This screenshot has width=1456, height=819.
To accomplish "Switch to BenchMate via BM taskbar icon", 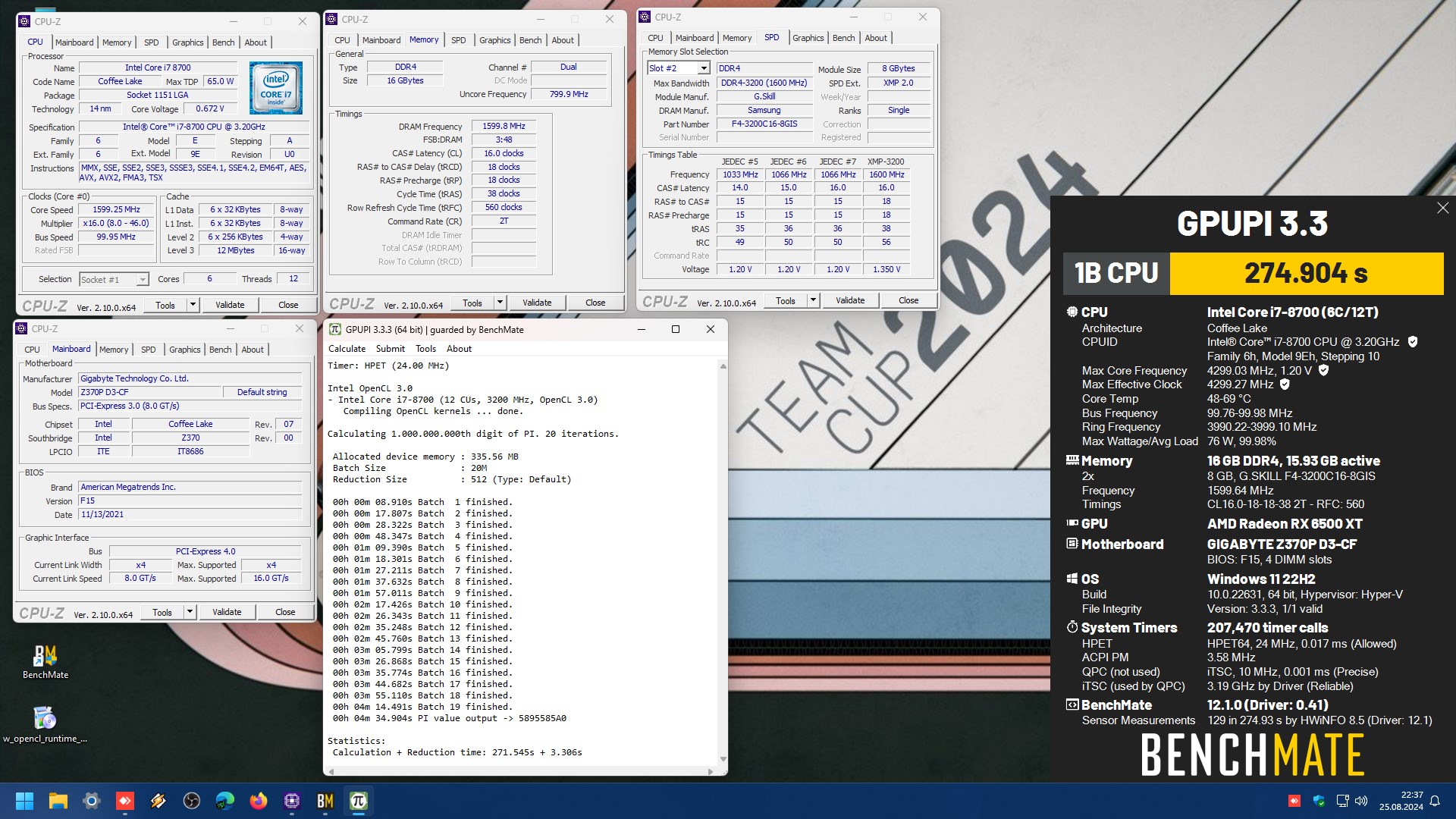I will [325, 801].
